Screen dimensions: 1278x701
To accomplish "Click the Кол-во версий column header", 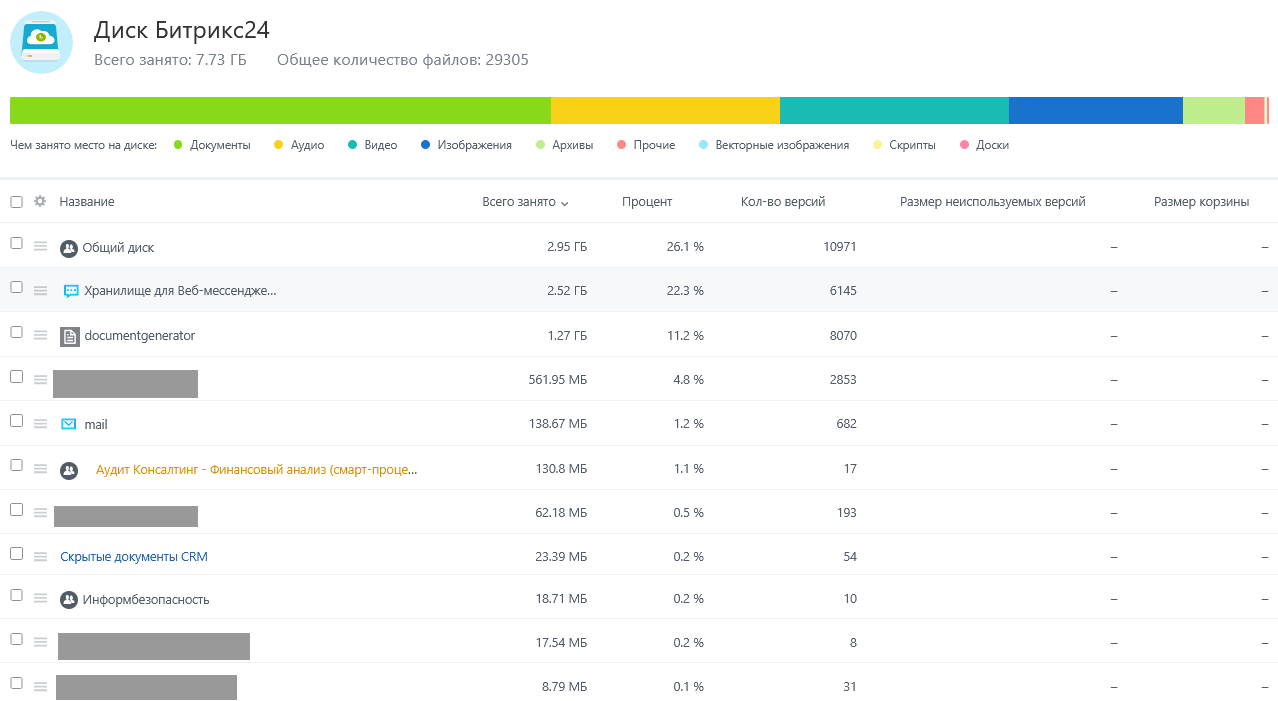I will [x=782, y=202].
